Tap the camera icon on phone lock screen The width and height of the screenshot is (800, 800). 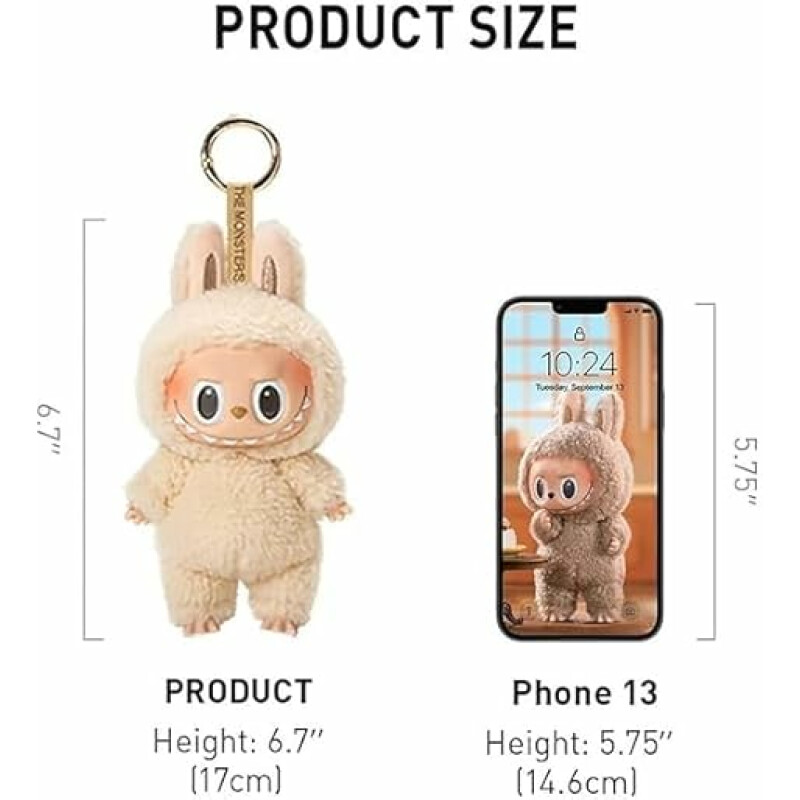[x=630, y=610]
